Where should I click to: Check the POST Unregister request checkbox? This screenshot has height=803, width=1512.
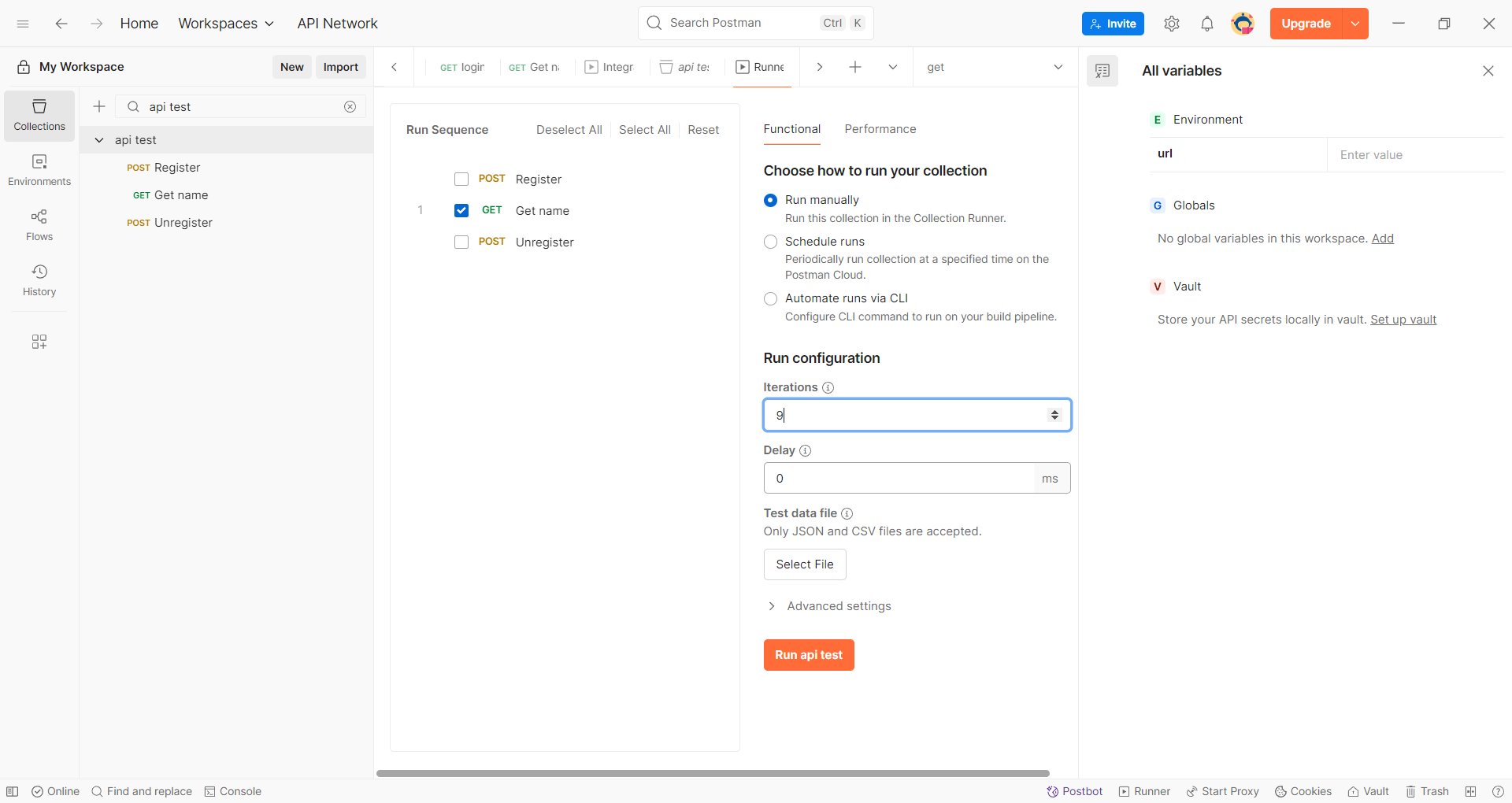pyautogui.click(x=461, y=242)
